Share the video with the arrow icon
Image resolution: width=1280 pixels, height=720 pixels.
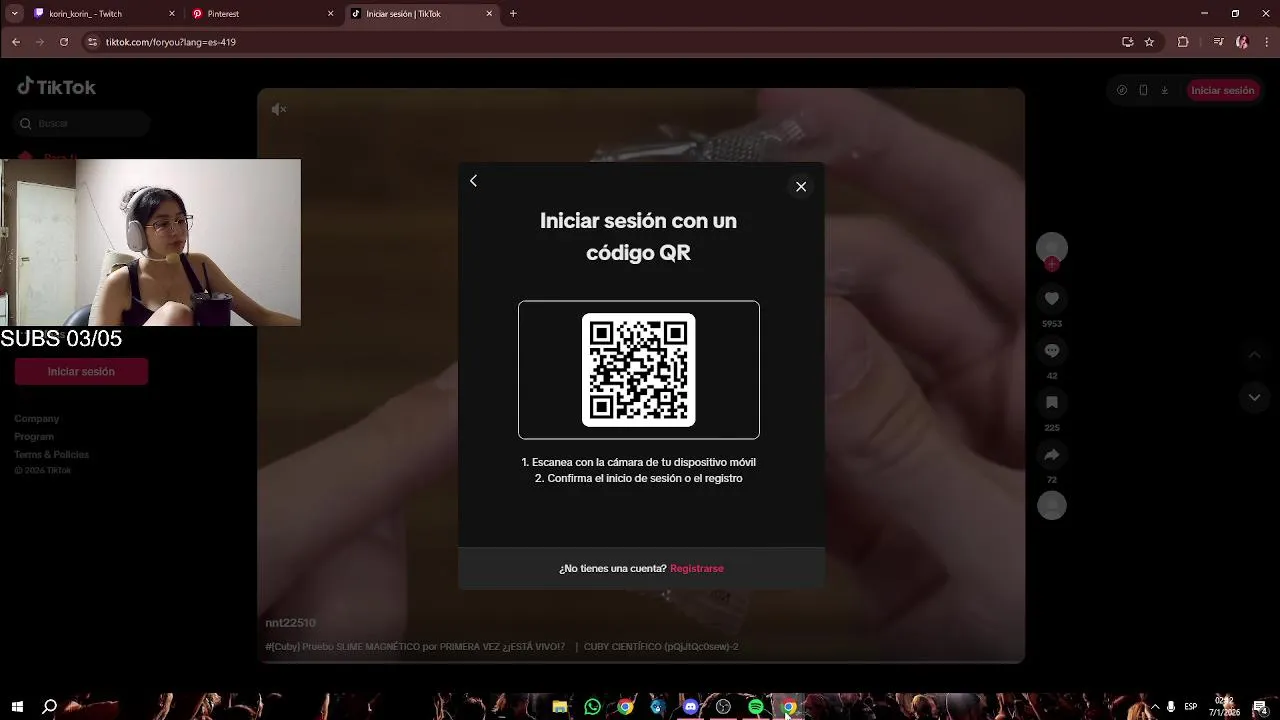pos(1052,454)
